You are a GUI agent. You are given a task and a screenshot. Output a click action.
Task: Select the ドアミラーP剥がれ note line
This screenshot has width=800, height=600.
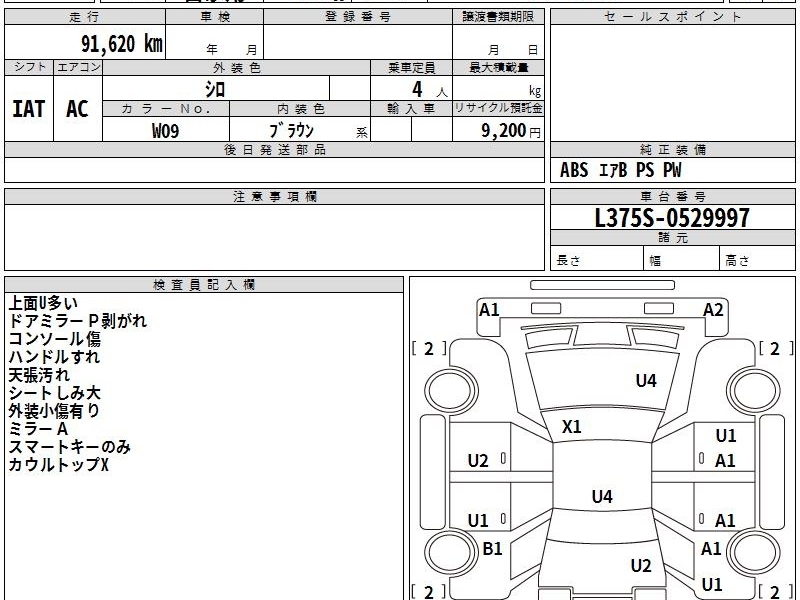78,321
